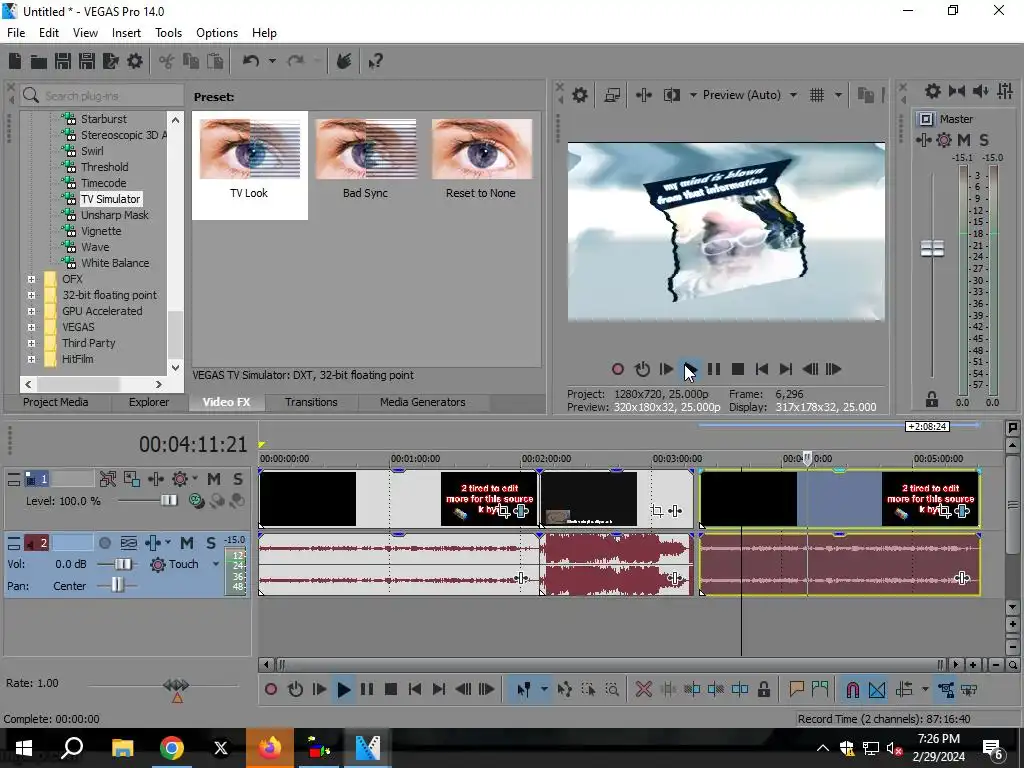Viewport: 1024px width, 768px height.
Task: Toggle Master fader lock icon
Action: [x=932, y=399]
